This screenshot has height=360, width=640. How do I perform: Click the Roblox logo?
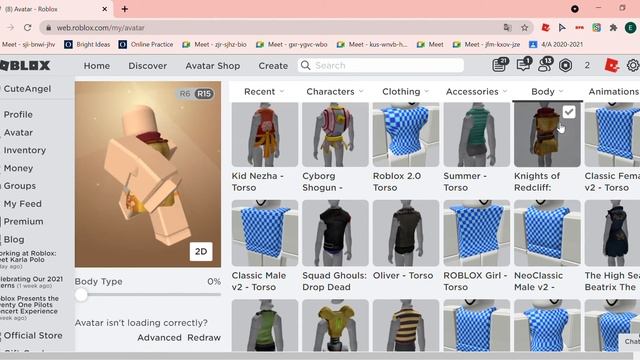[25, 65]
